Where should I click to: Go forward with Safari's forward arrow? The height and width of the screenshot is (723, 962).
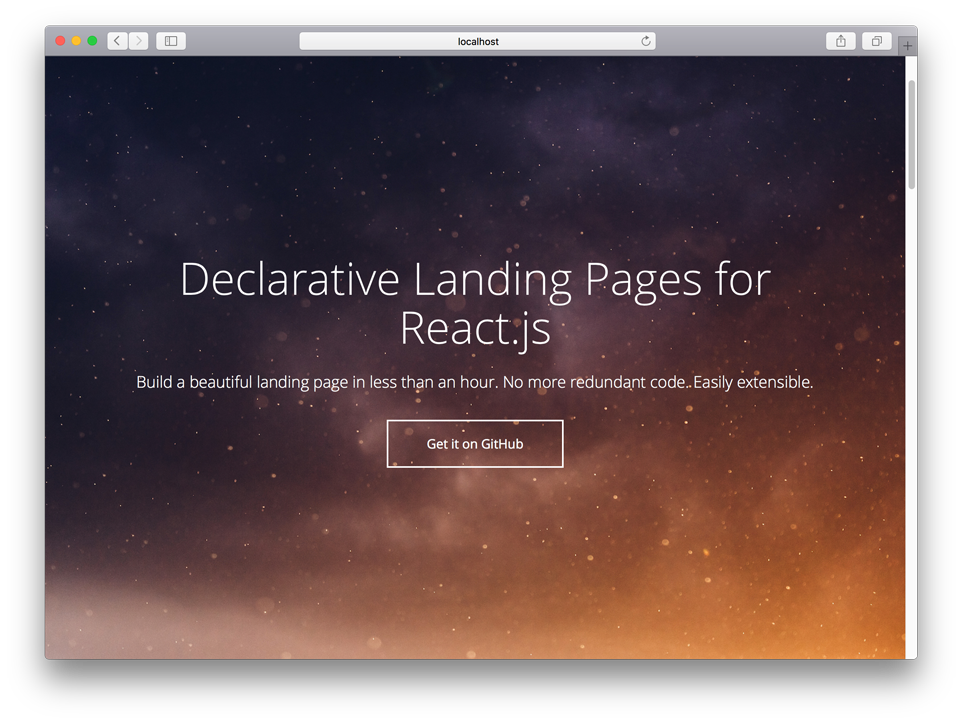point(139,41)
